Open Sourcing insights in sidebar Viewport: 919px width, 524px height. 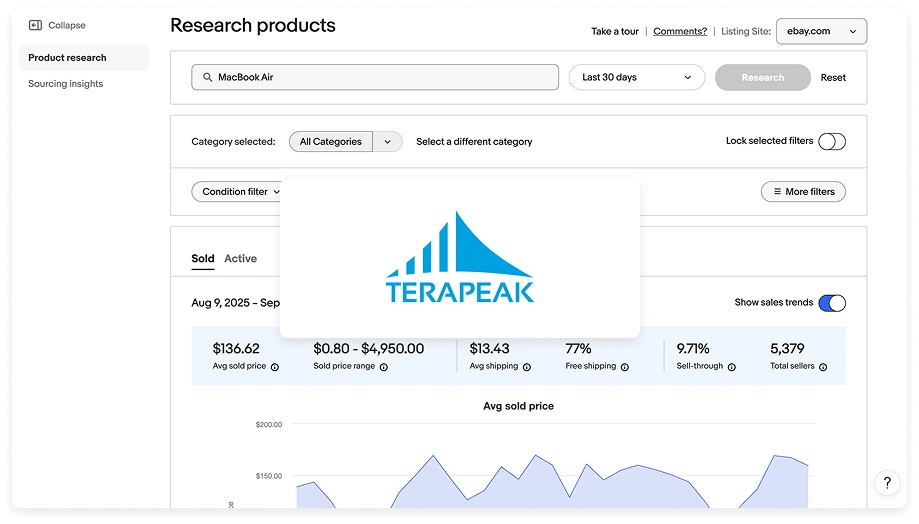[65, 84]
